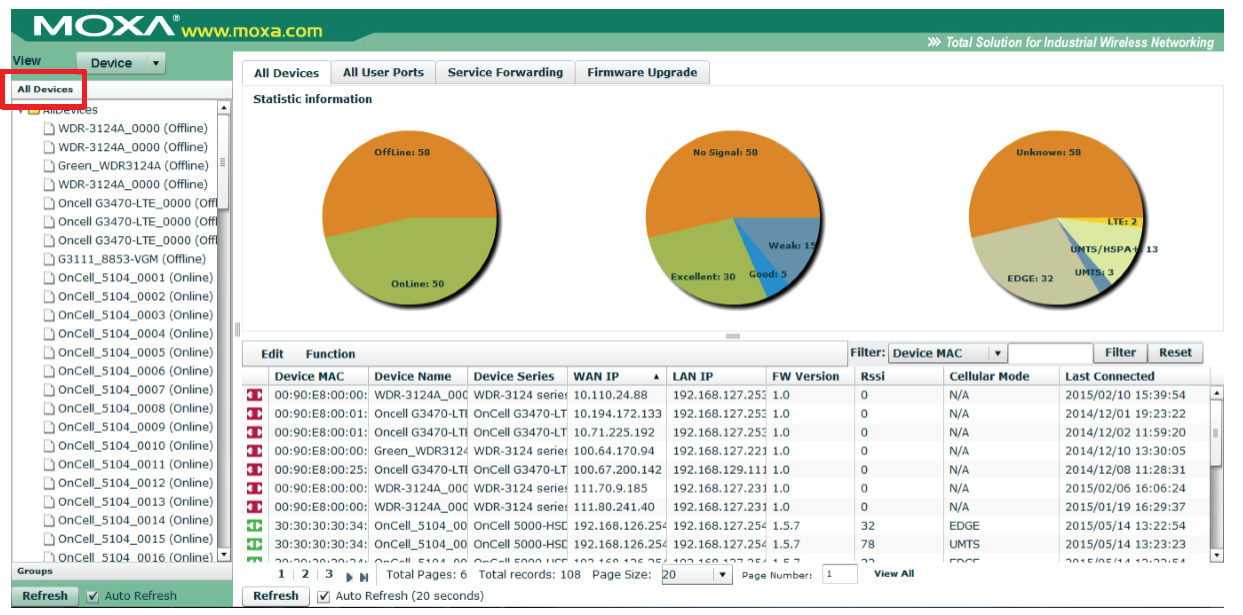
Task: Go to page 3 of the device list
Action: (x=329, y=574)
